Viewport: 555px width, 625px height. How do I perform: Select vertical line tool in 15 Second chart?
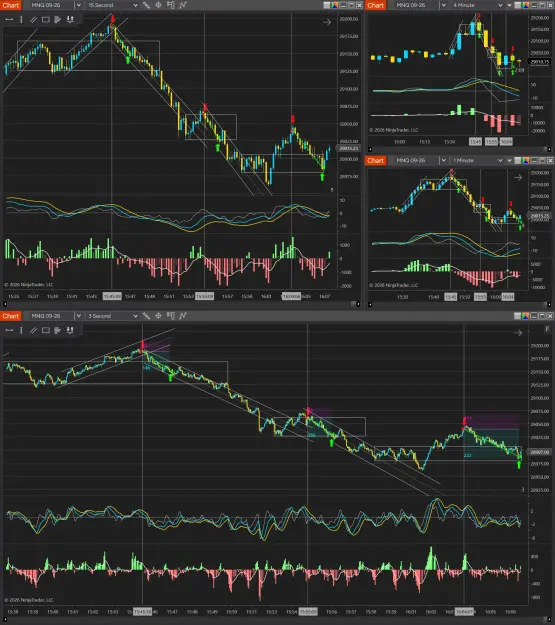click(21, 19)
